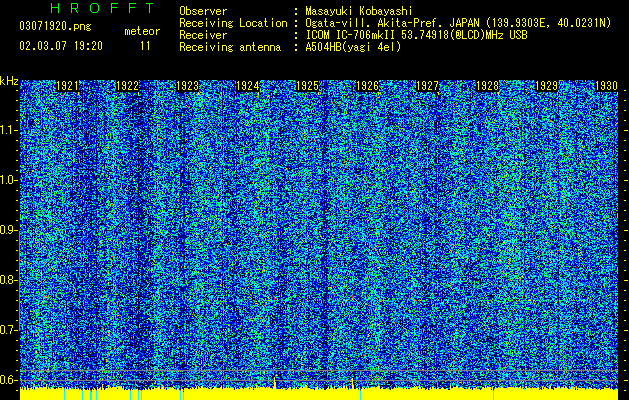Click the 1926 time marker
This screenshot has width=629, height=400.
tap(367, 86)
